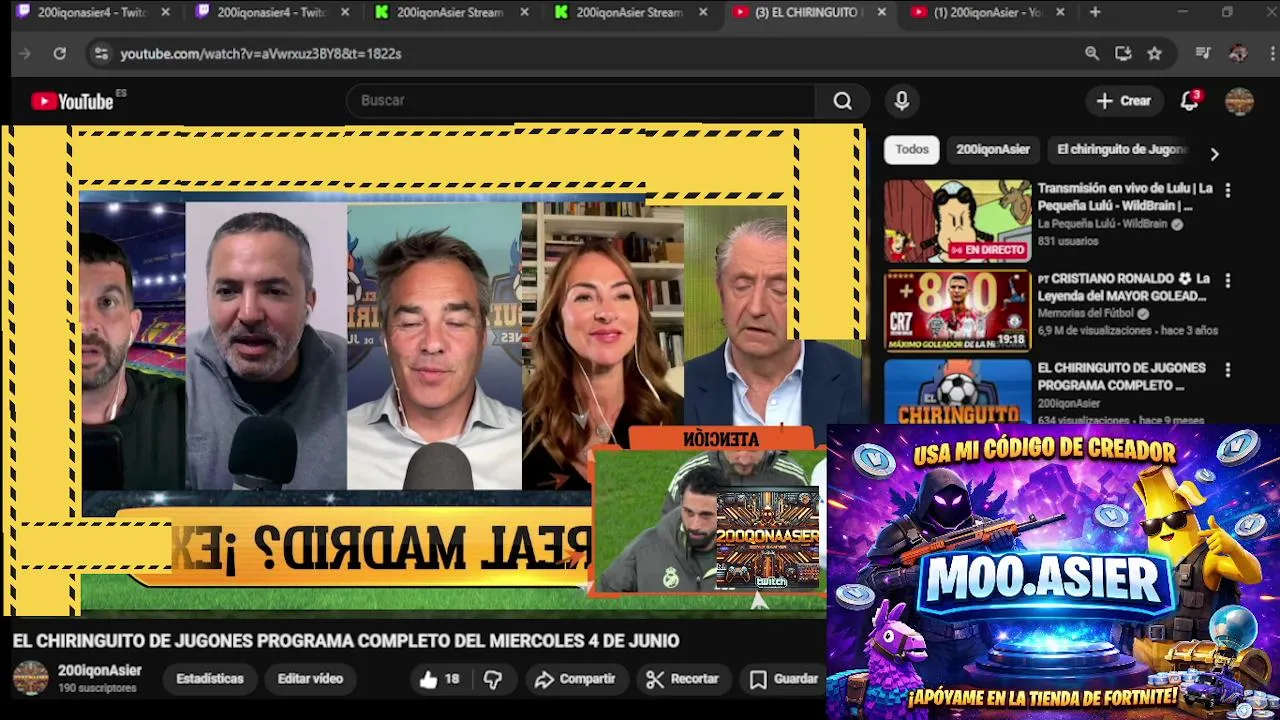
Task: Like the video with the thumbs-up
Action: (439, 679)
